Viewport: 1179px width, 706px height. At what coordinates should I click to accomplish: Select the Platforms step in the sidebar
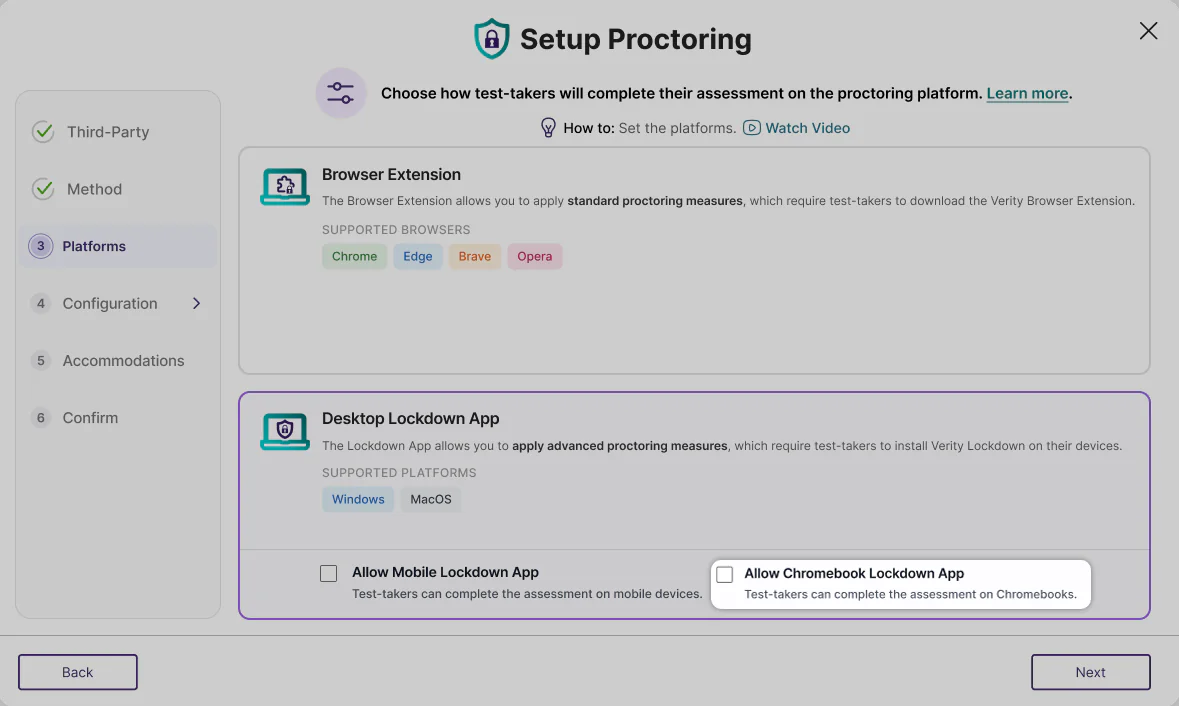(x=94, y=246)
